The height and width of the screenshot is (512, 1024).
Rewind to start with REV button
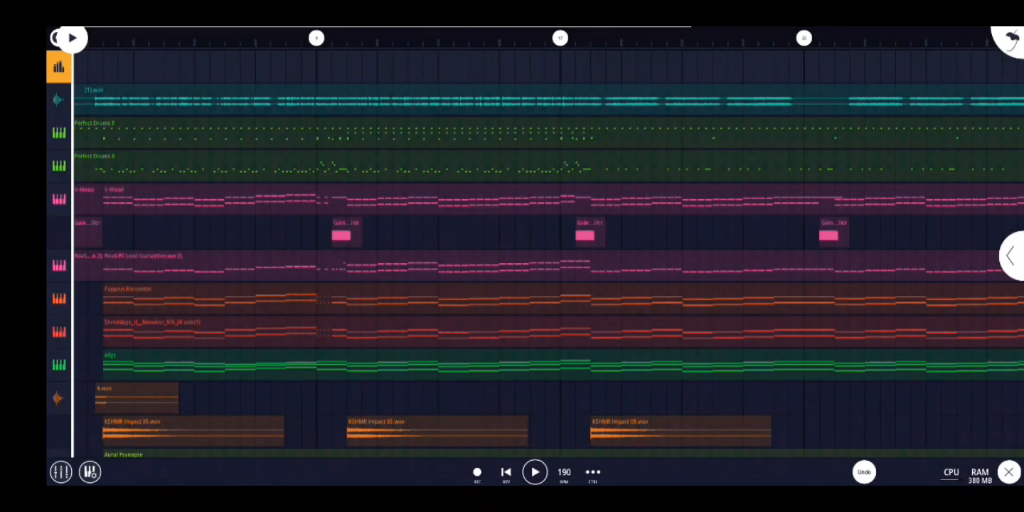[x=506, y=475]
